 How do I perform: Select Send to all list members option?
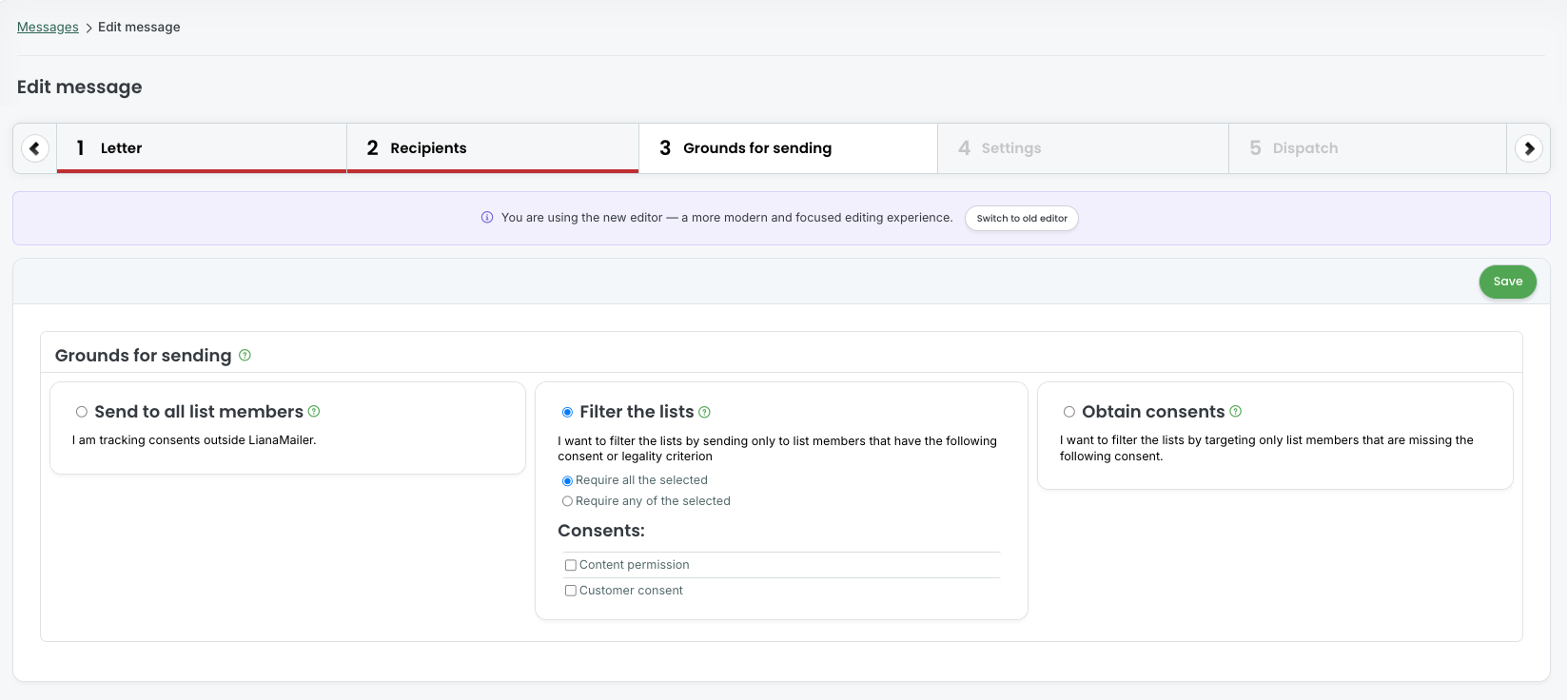[x=82, y=412]
